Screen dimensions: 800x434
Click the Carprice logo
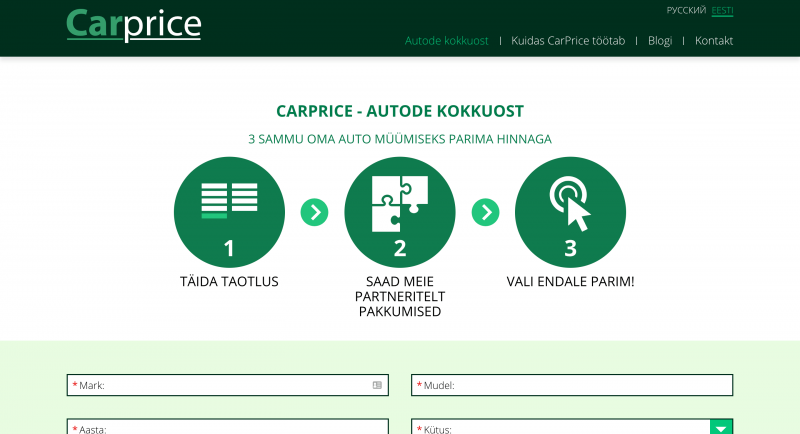[134, 25]
